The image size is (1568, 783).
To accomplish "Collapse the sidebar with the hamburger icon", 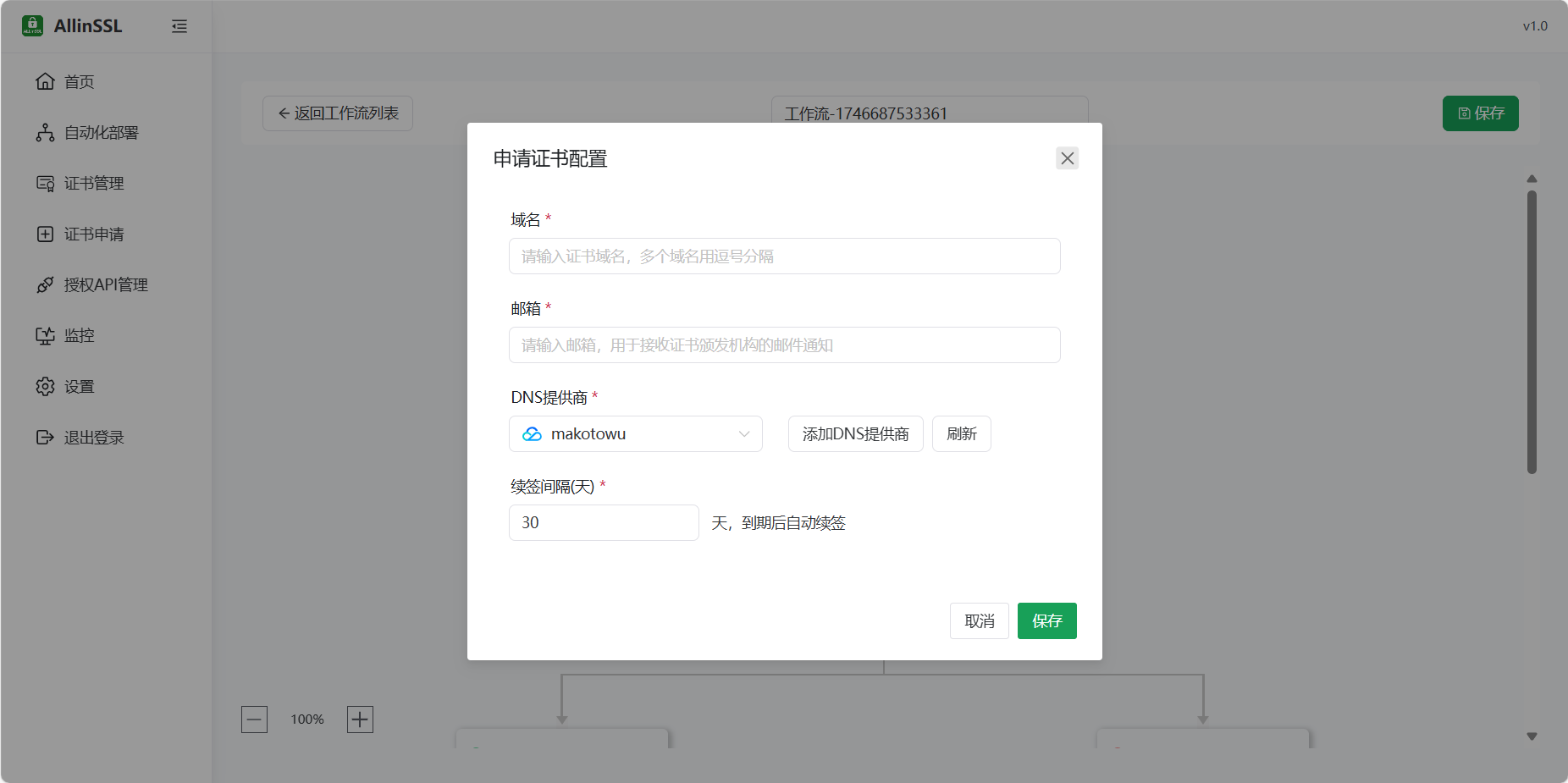I will point(179,26).
